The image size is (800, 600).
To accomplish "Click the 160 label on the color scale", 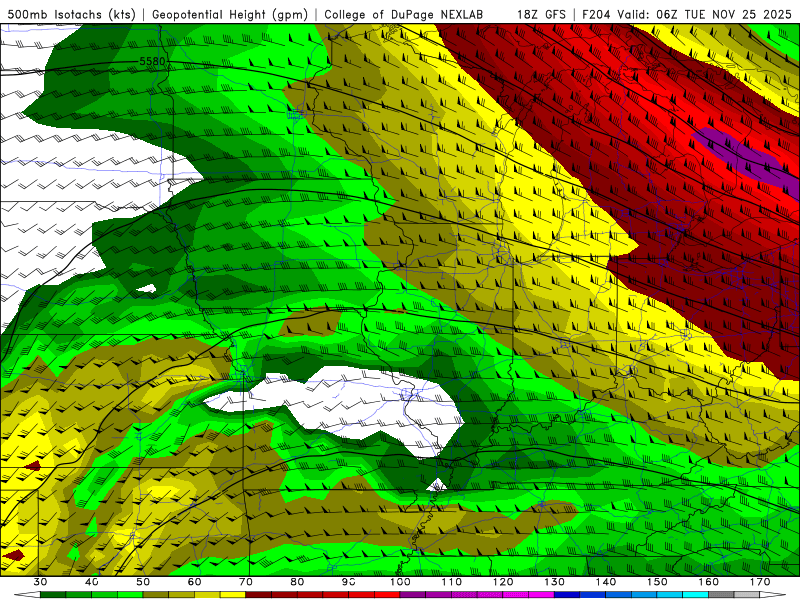I will (709, 582).
